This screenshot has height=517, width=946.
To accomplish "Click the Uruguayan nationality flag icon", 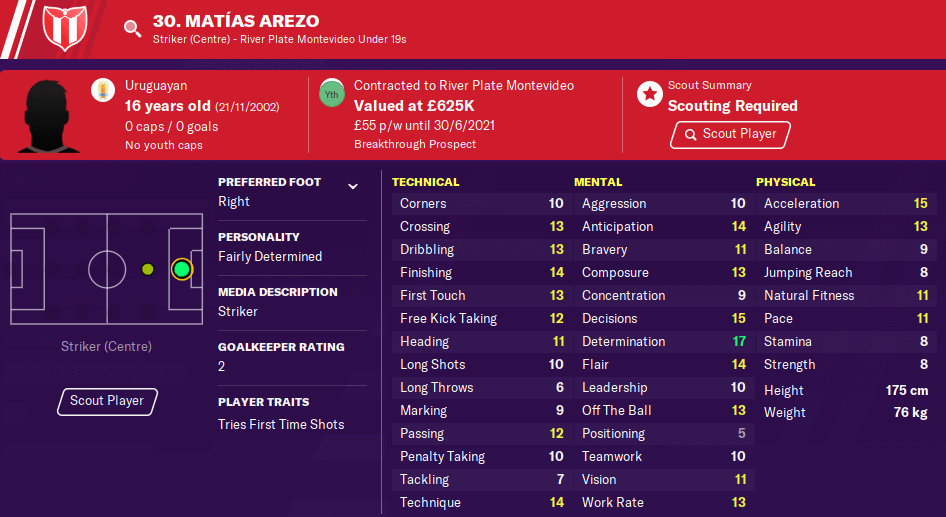I will (103, 90).
